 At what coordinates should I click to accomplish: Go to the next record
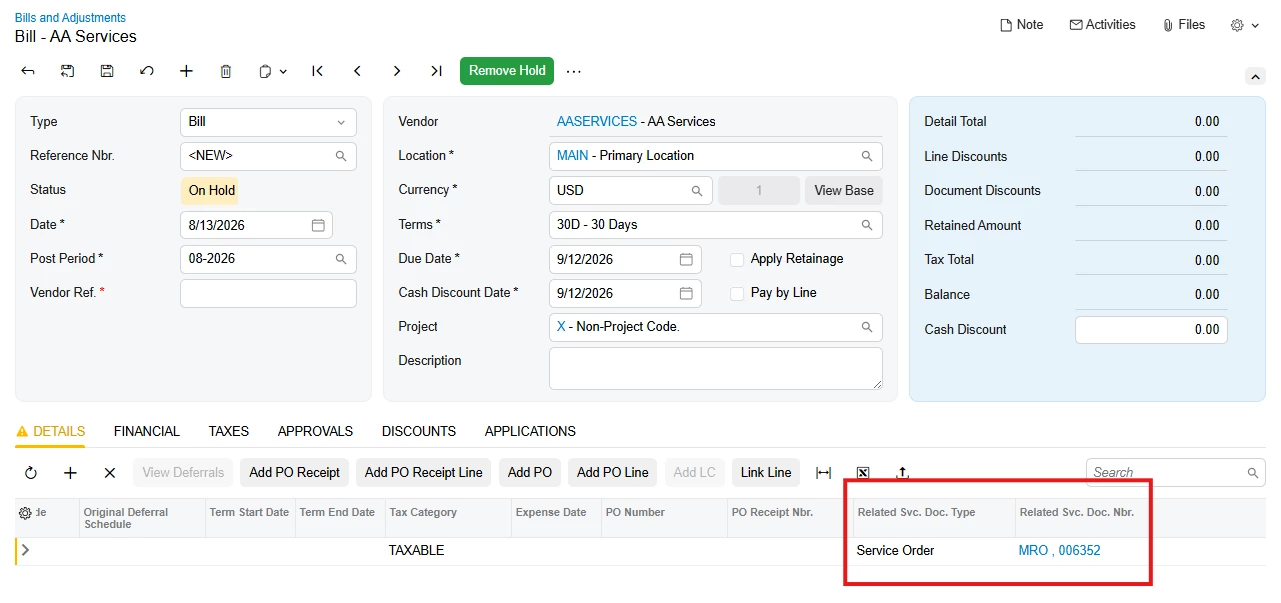(397, 71)
